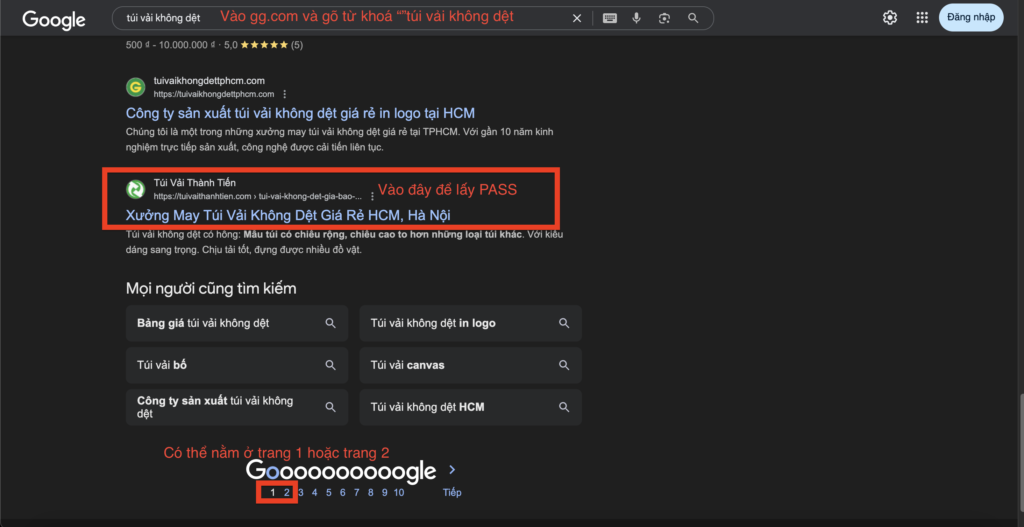Go to results page 6
The height and width of the screenshot is (527, 1024).
(342, 492)
